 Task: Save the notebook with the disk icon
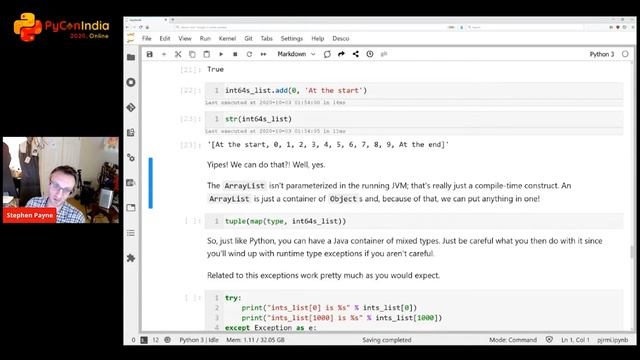tap(150, 54)
